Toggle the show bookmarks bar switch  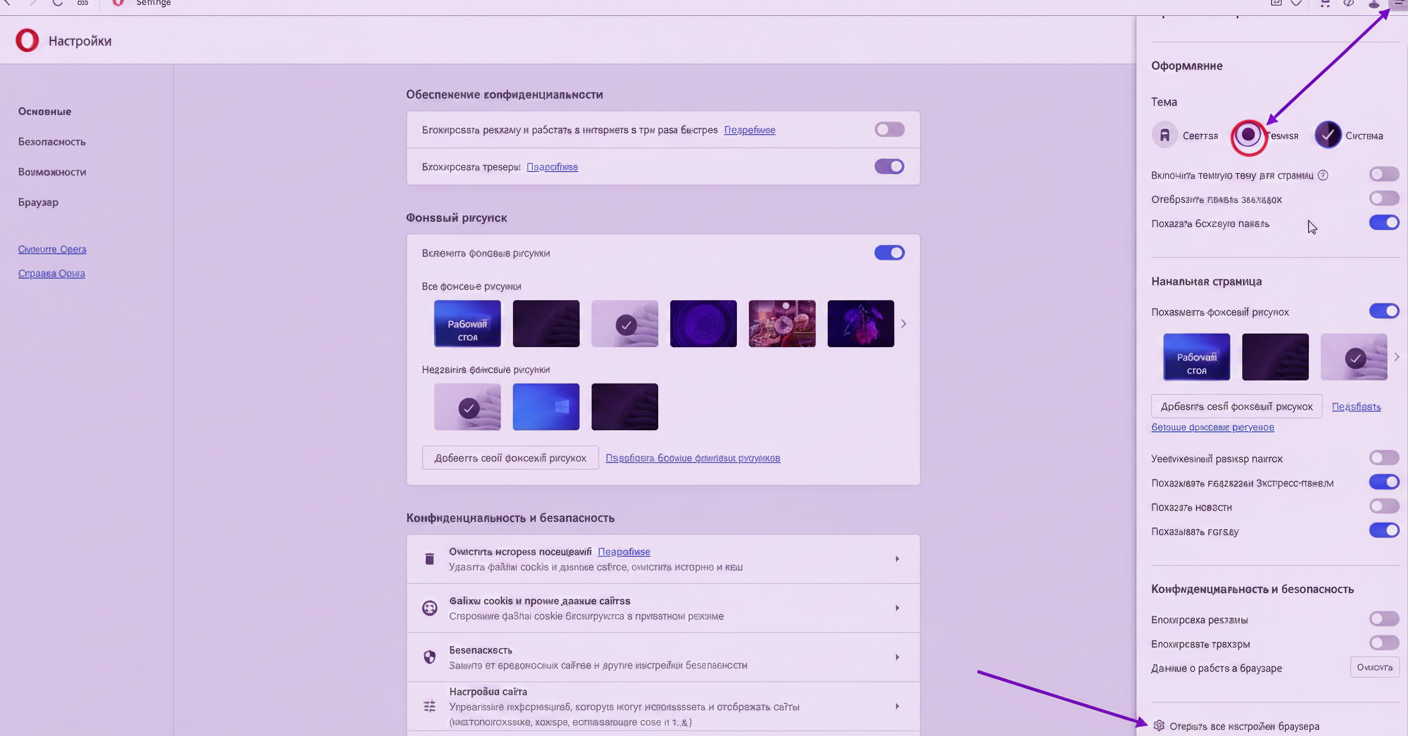(1384, 199)
